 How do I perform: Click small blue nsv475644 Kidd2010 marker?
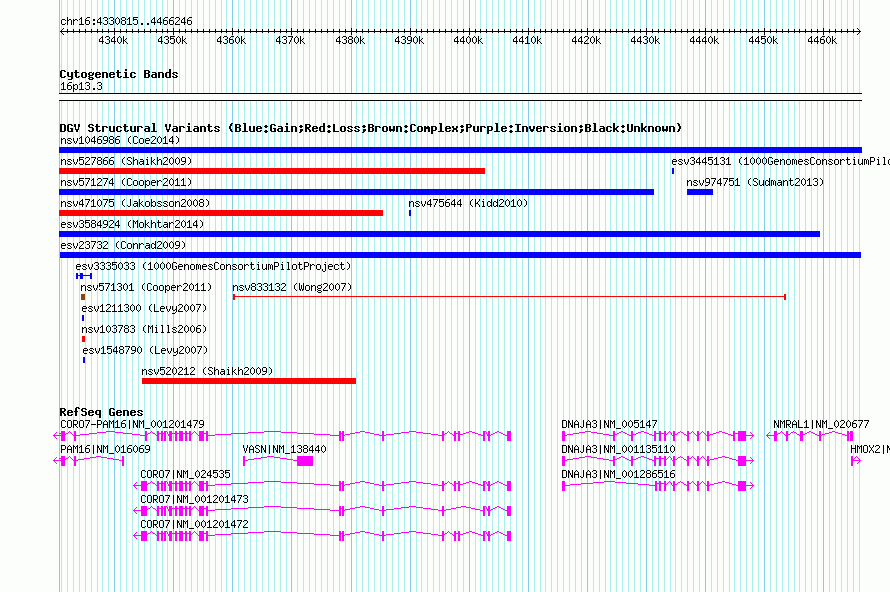pos(410,213)
